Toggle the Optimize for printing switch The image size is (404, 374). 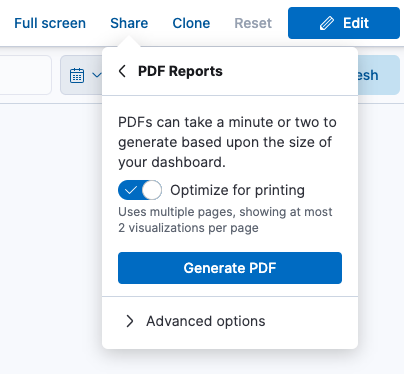point(140,190)
